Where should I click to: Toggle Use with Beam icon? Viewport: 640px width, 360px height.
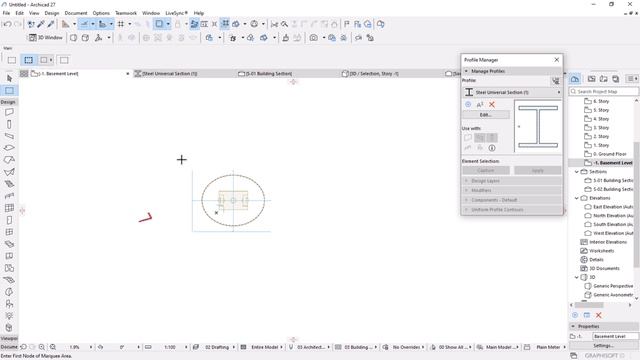(x=480, y=138)
